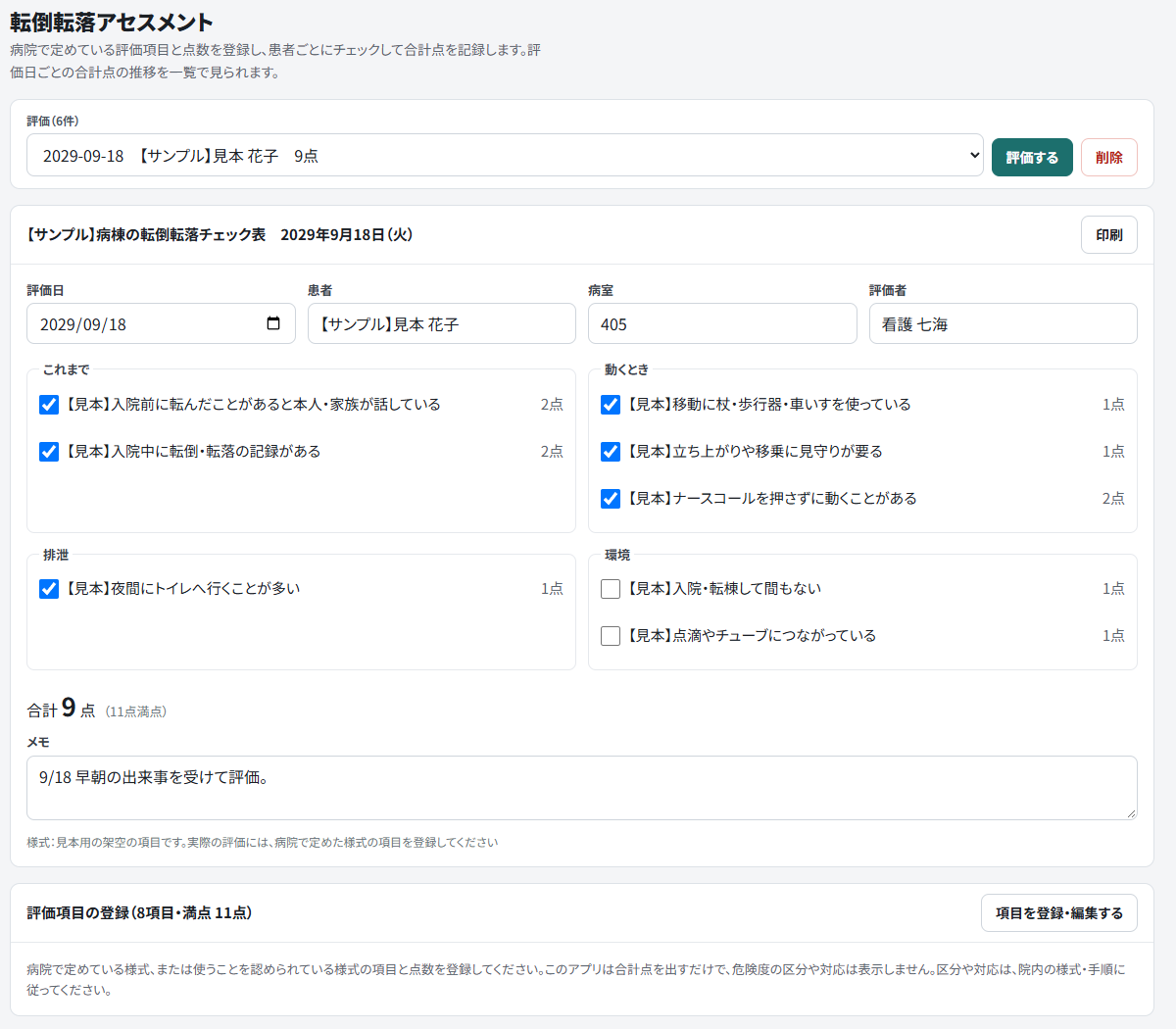Viewport: 1176px width, 1029px height.
Task: Click the 動くとき group label
Action: point(627,369)
